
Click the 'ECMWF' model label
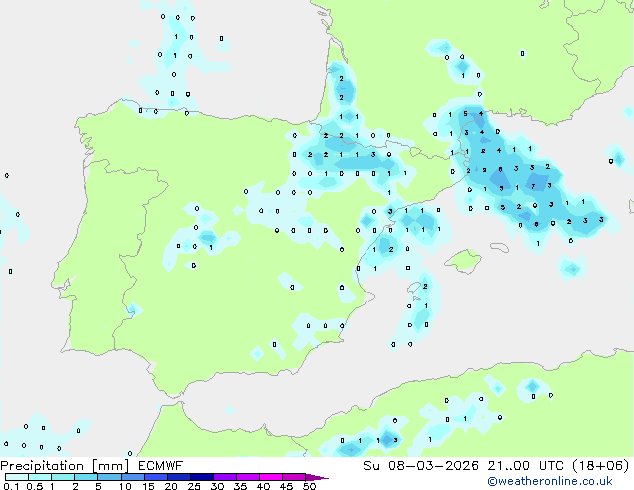(x=161, y=466)
